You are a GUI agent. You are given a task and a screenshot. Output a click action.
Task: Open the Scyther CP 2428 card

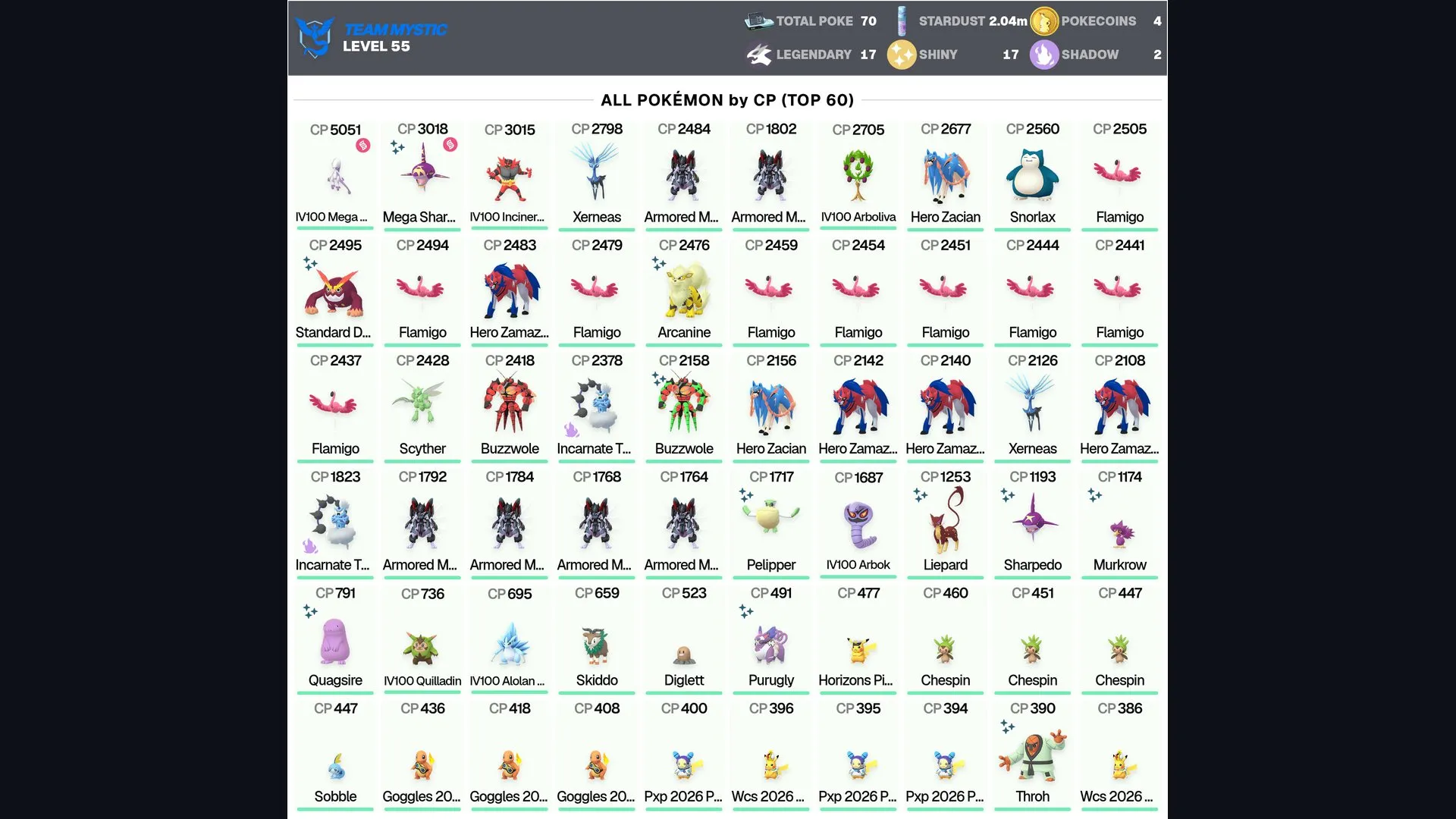[422, 407]
